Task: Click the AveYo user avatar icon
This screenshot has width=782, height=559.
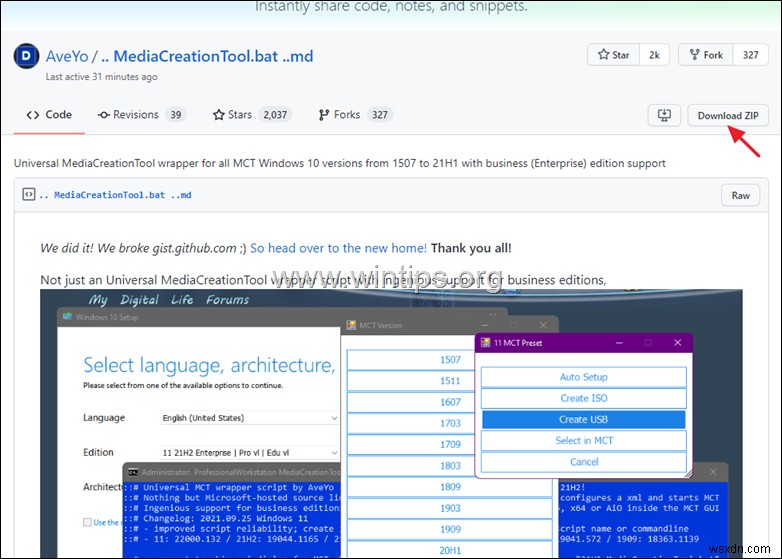Action: 27,55
